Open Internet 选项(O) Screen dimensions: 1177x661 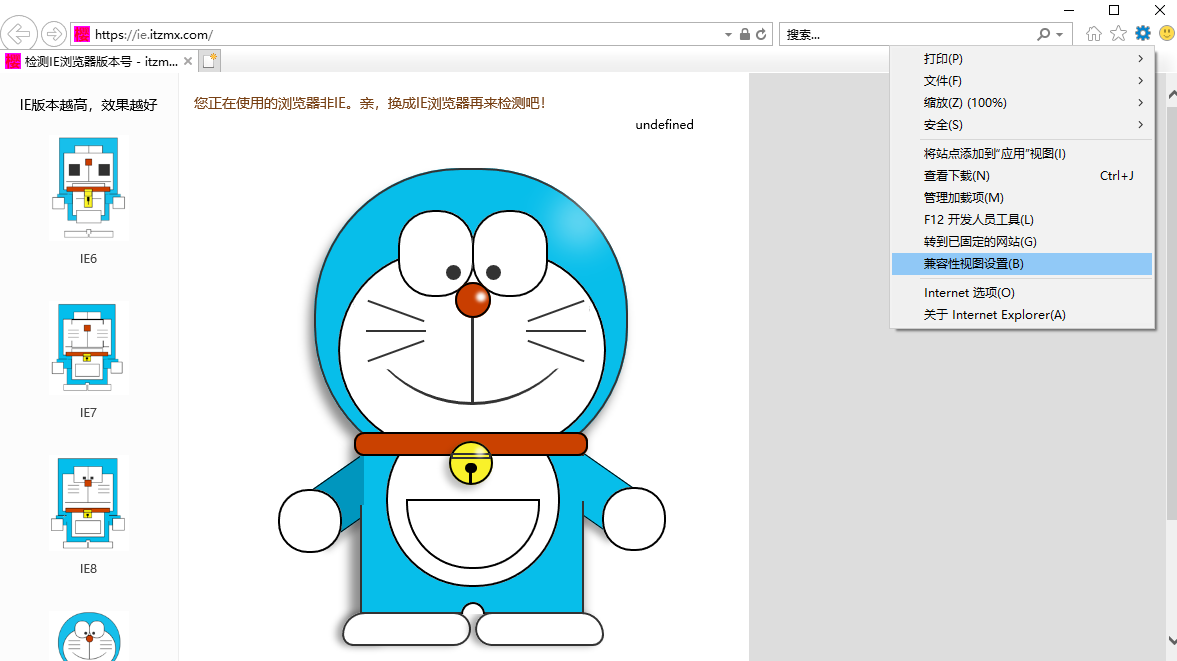[1022, 293]
